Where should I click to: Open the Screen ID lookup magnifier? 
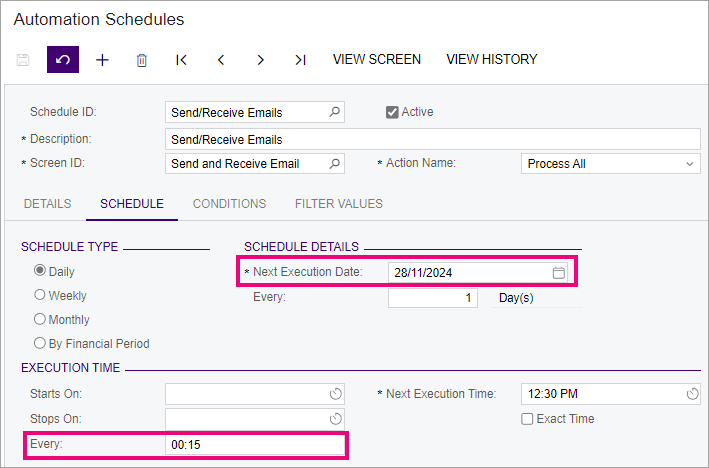(335, 164)
